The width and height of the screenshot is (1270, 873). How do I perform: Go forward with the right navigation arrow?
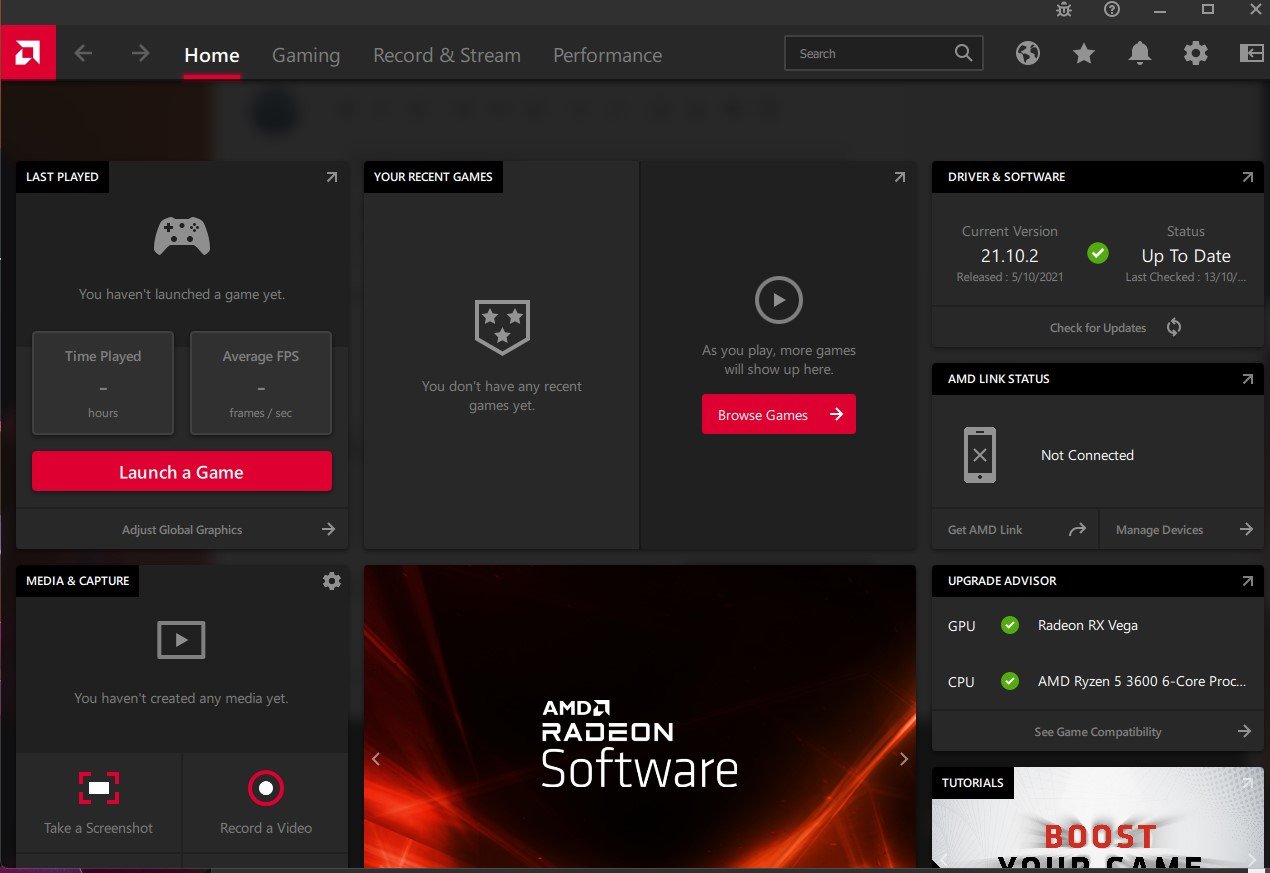(x=140, y=54)
